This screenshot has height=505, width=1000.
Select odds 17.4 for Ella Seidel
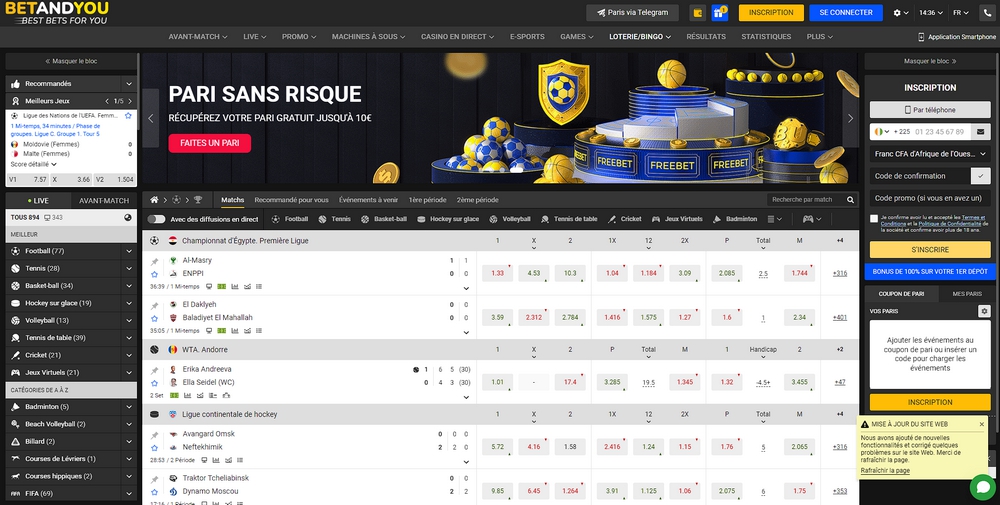pos(570,382)
